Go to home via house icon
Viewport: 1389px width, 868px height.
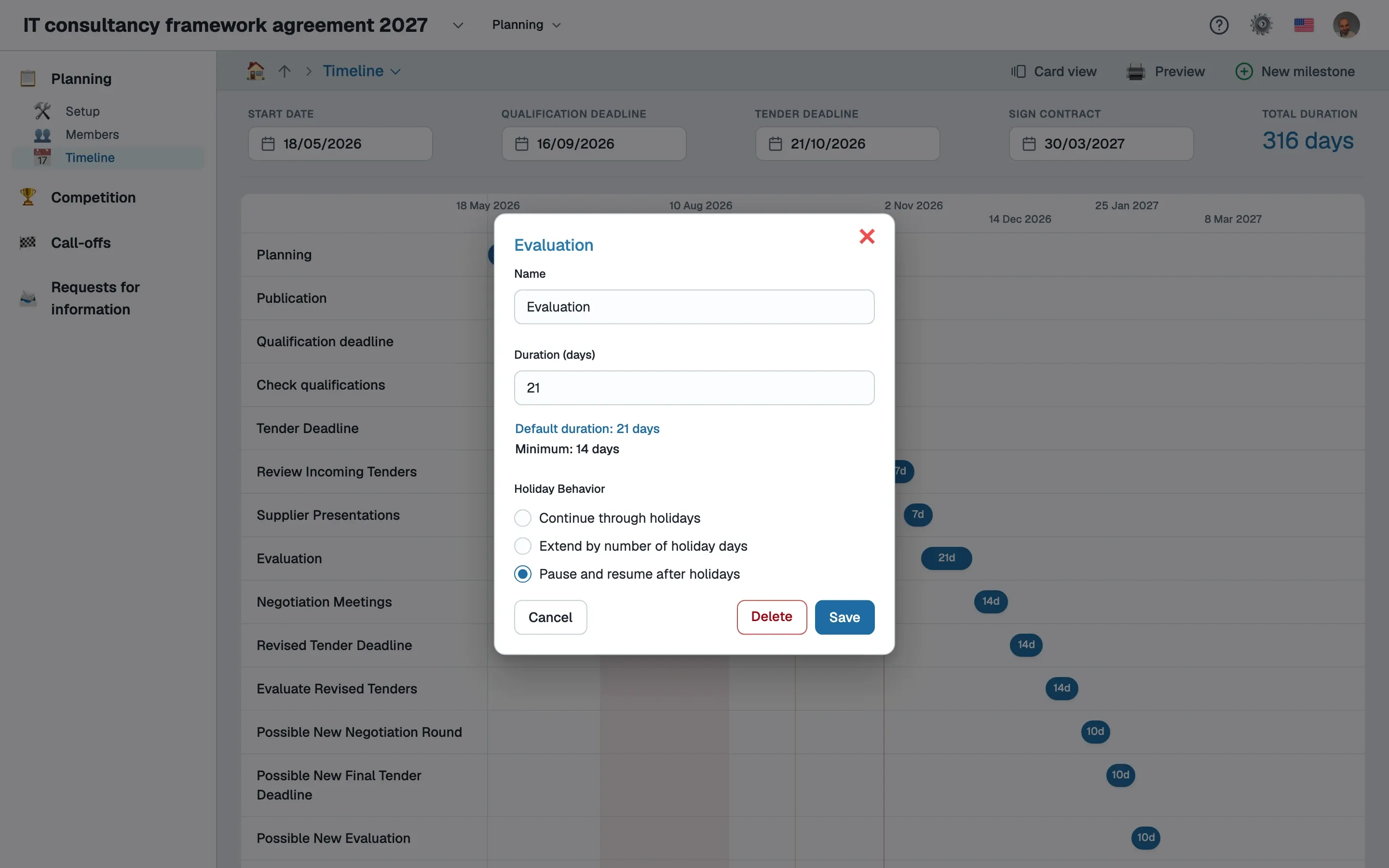256,70
